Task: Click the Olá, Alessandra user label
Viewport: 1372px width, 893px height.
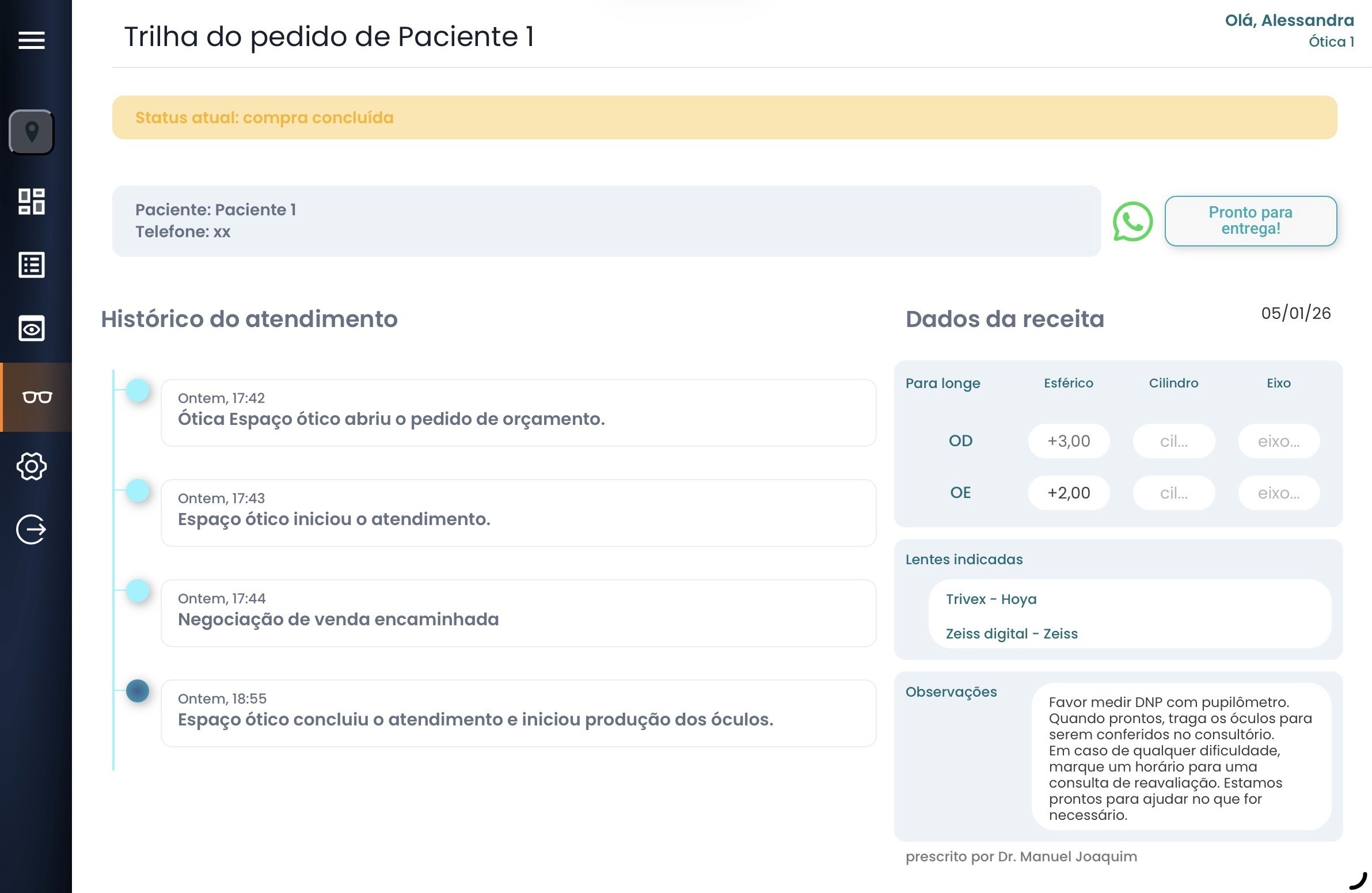Action: pos(1289,21)
